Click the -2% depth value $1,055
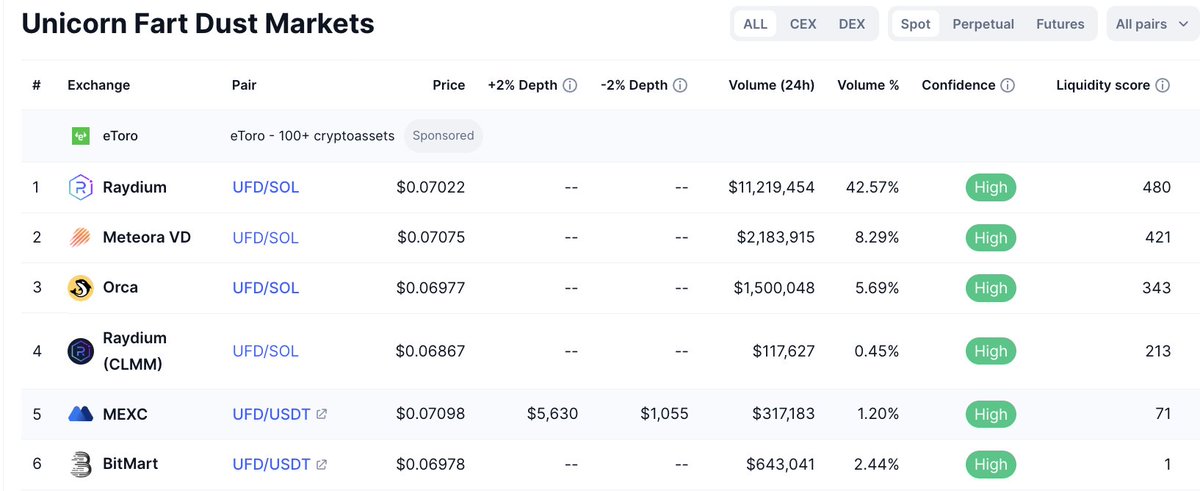This screenshot has width=1200, height=491. point(664,414)
